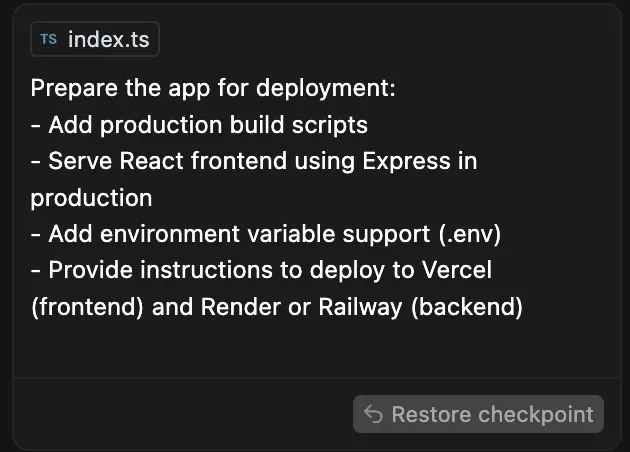Click the "(.env)" text
The image size is (630, 452).
(470, 234)
